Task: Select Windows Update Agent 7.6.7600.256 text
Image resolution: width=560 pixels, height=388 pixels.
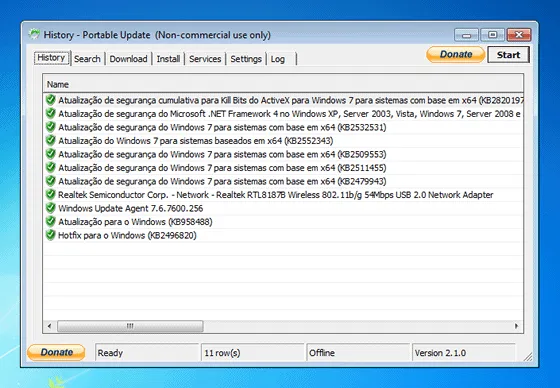Action: tap(131, 208)
